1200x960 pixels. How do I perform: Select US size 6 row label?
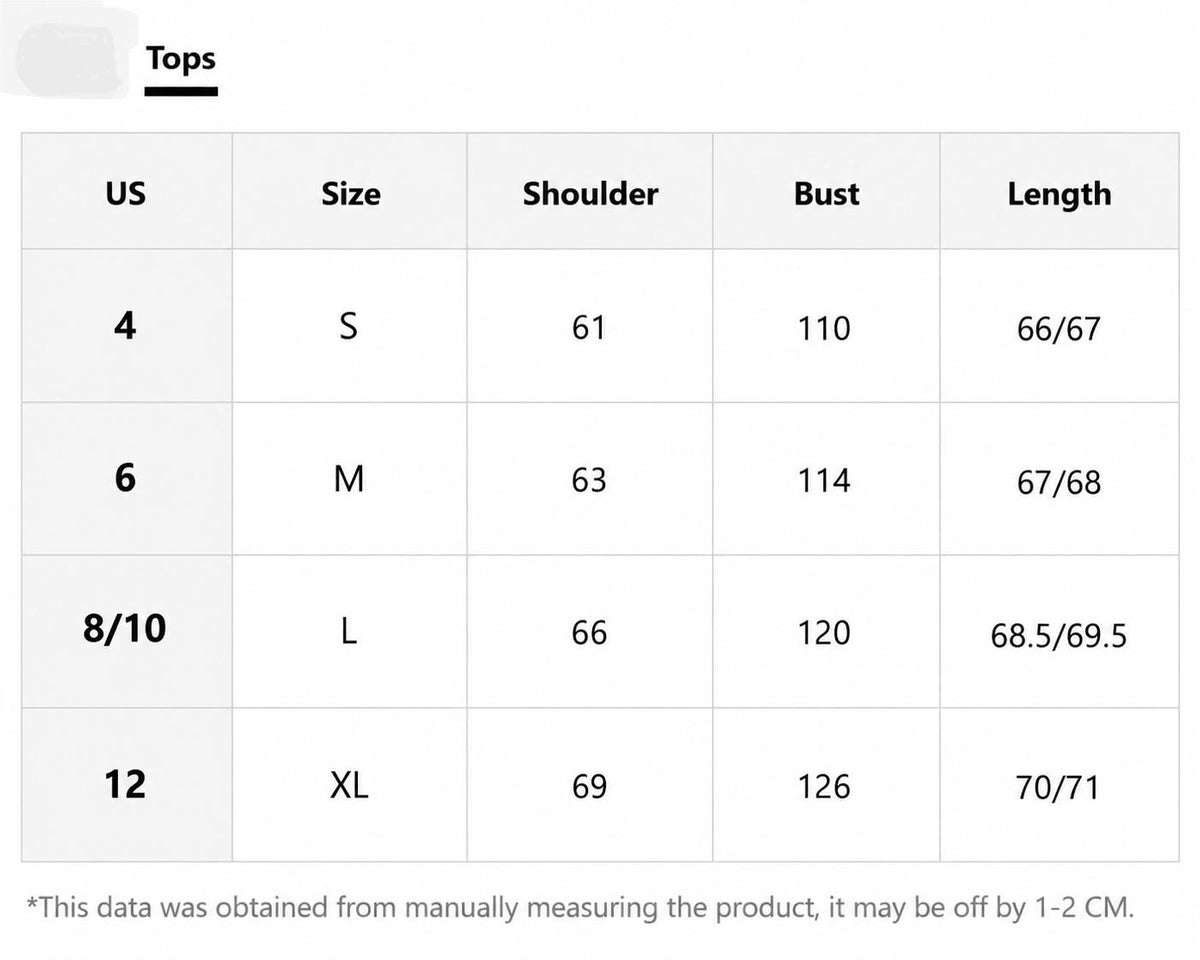126,479
